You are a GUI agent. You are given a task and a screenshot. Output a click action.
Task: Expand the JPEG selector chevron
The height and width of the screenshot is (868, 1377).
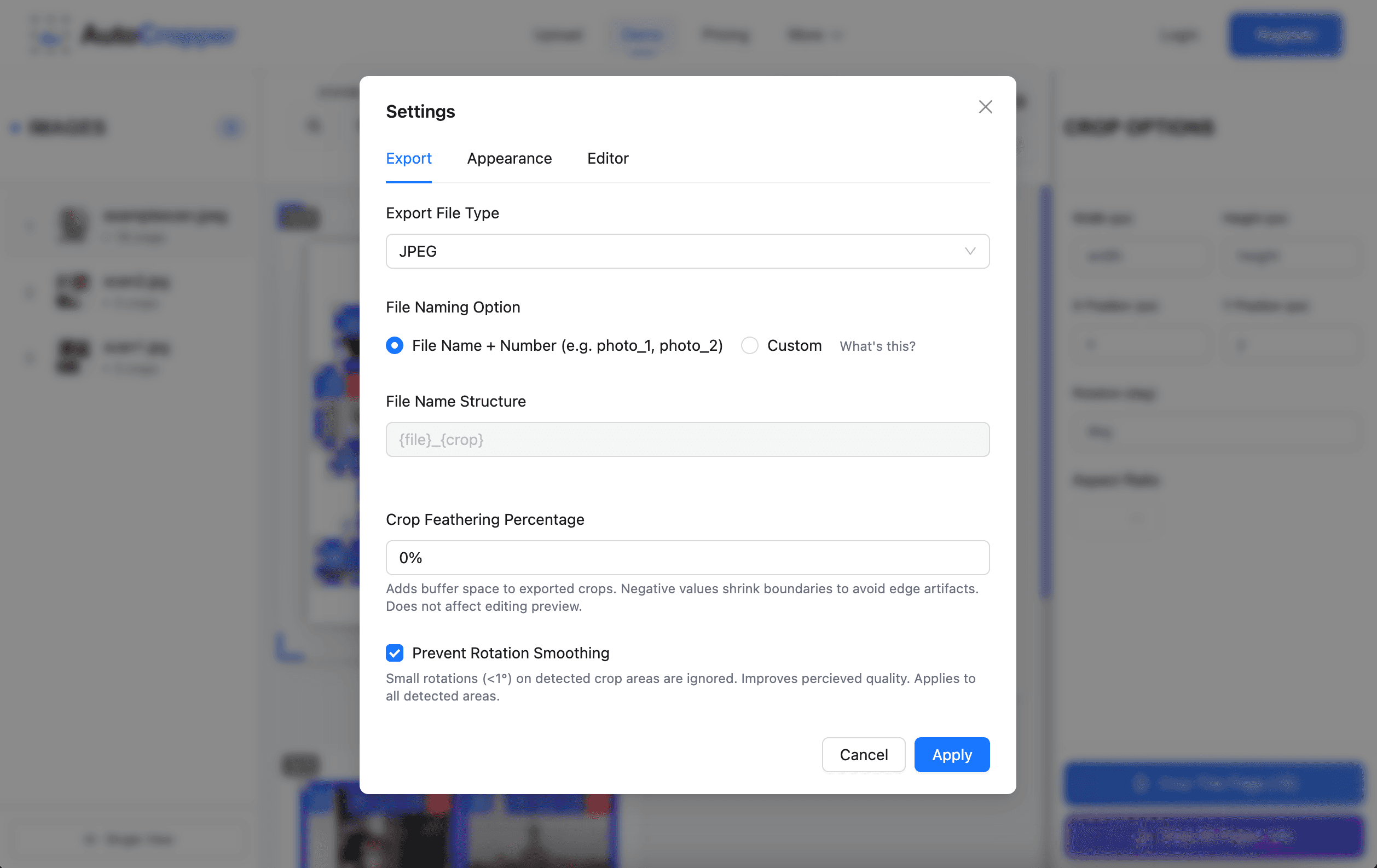[x=969, y=251]
